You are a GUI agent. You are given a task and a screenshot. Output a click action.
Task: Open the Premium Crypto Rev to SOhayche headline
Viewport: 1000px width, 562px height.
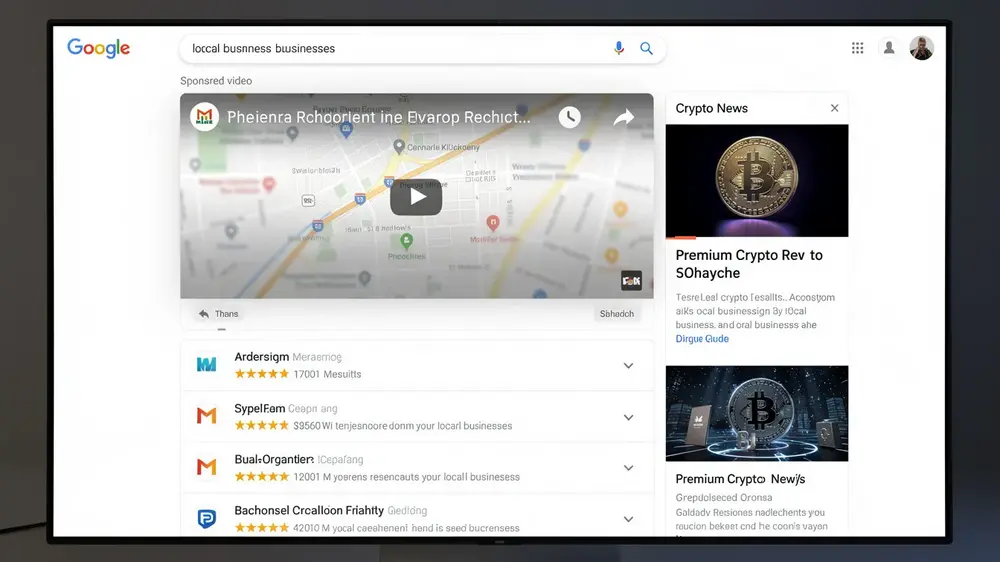pos(749,264)
